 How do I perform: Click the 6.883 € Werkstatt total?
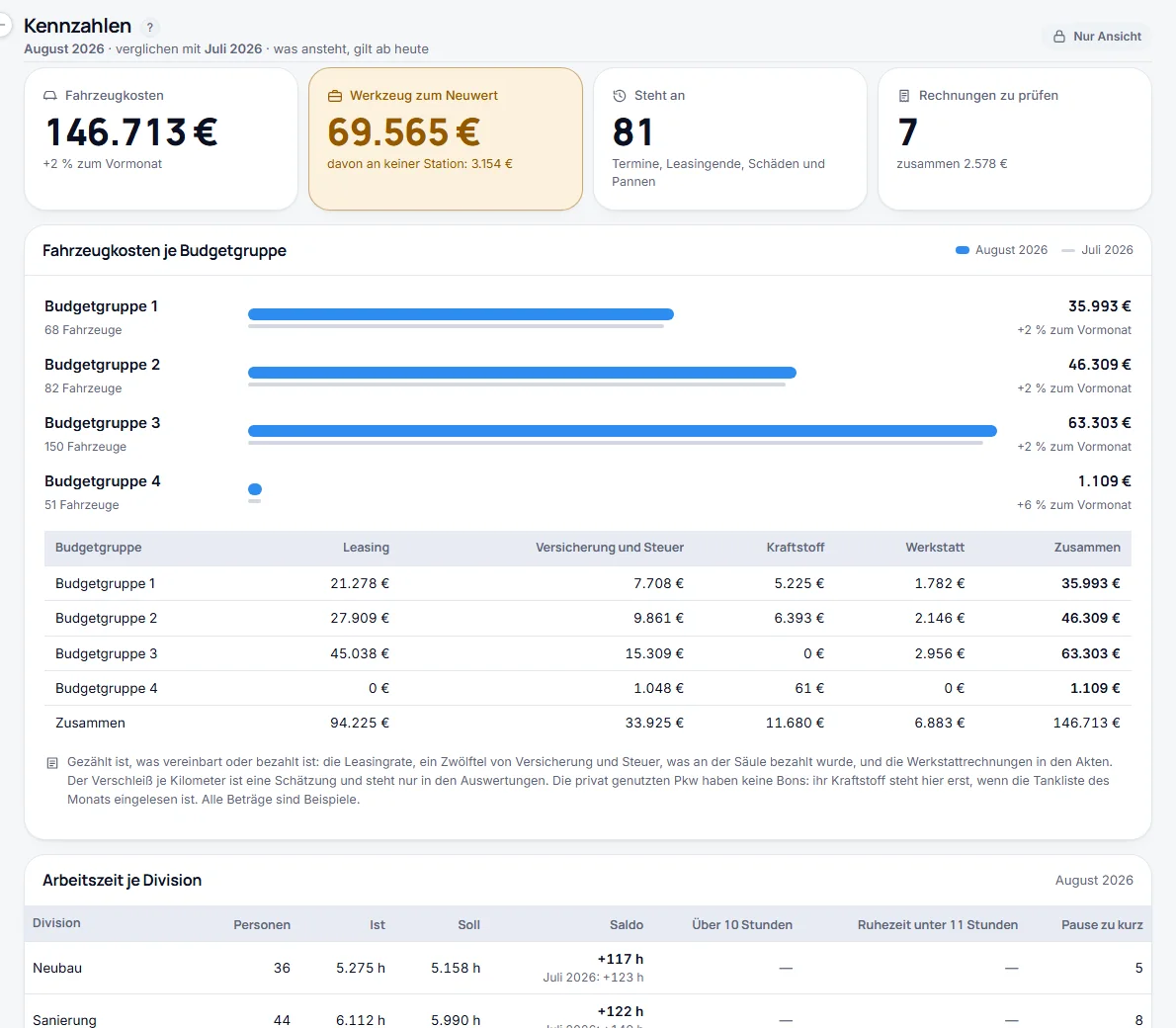pos(939,723)
